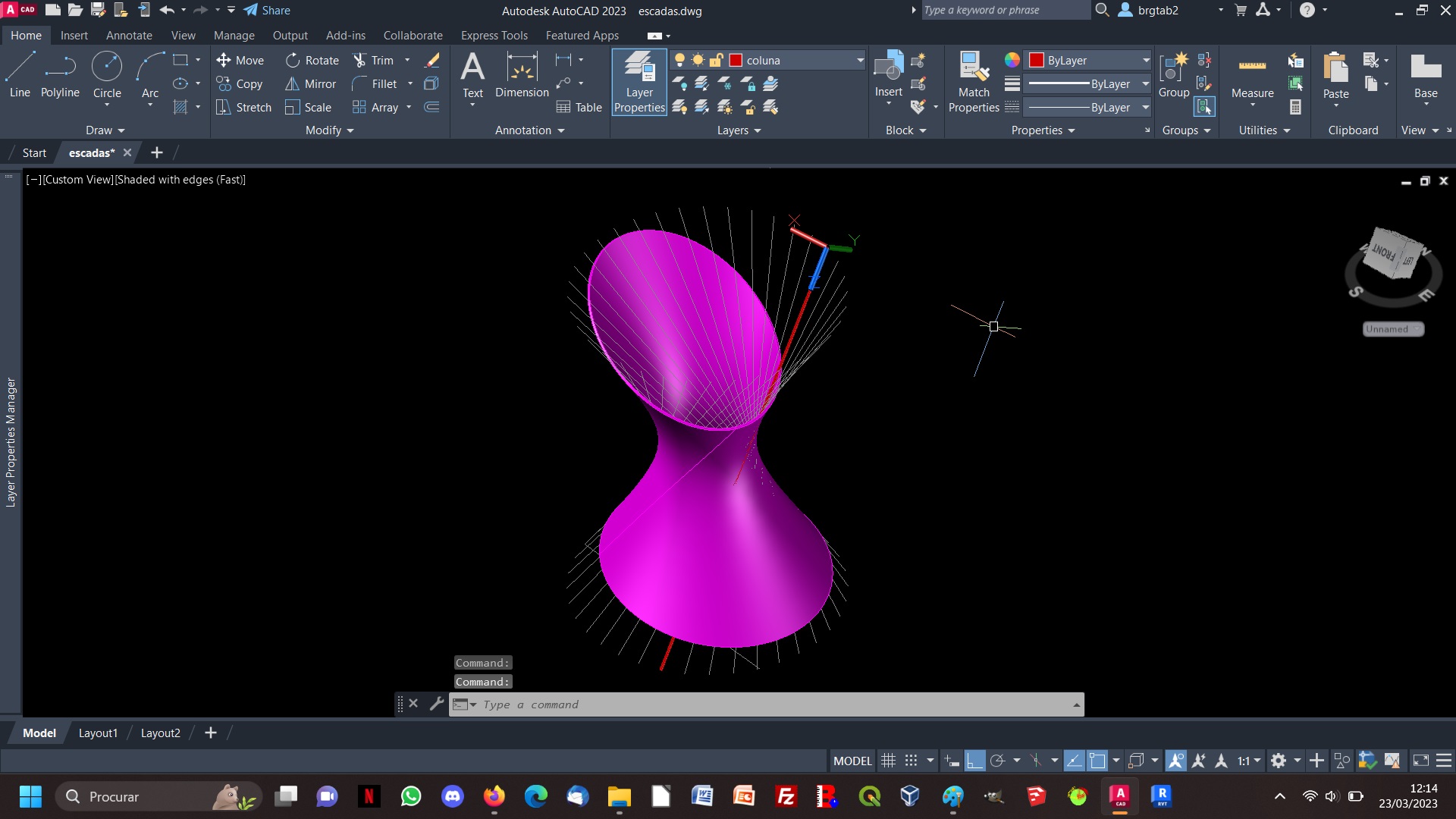
Task: Click the Move button
Action: coord(240,60)
